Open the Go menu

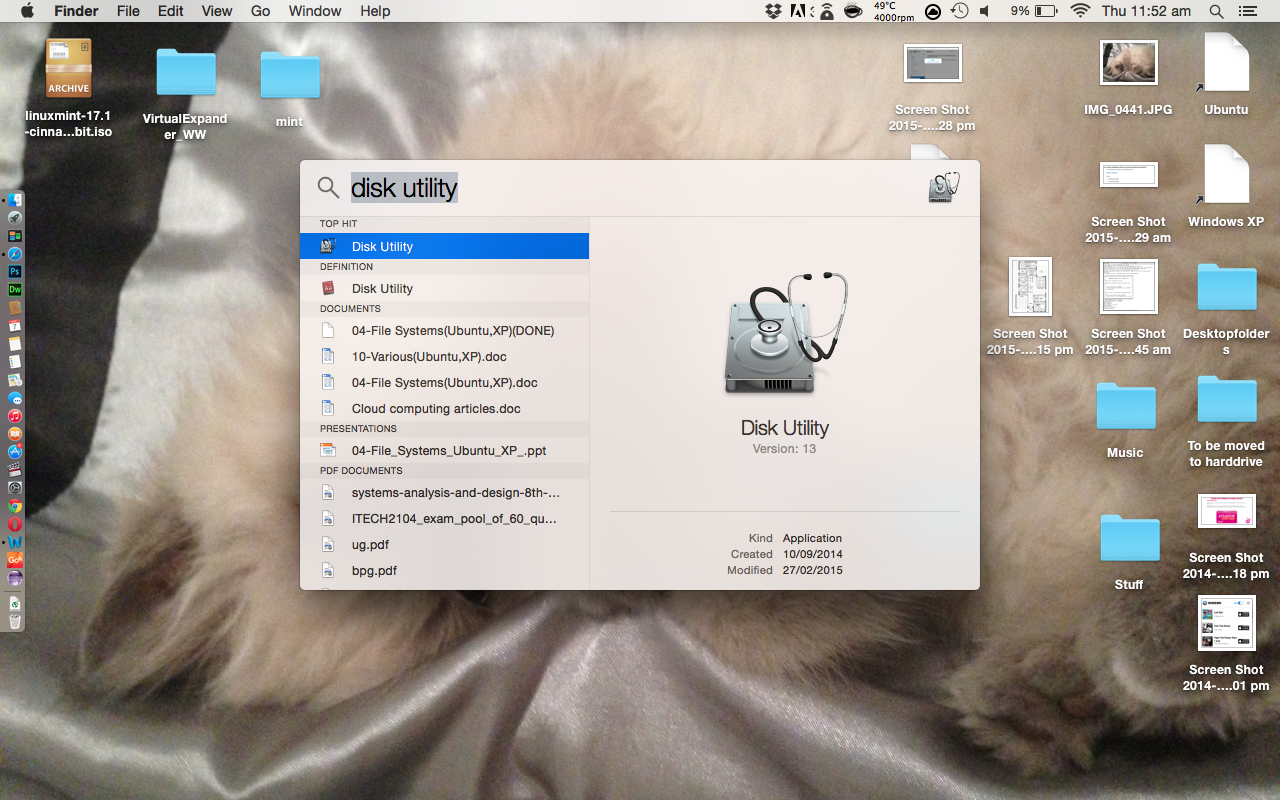tap(261, 11)
